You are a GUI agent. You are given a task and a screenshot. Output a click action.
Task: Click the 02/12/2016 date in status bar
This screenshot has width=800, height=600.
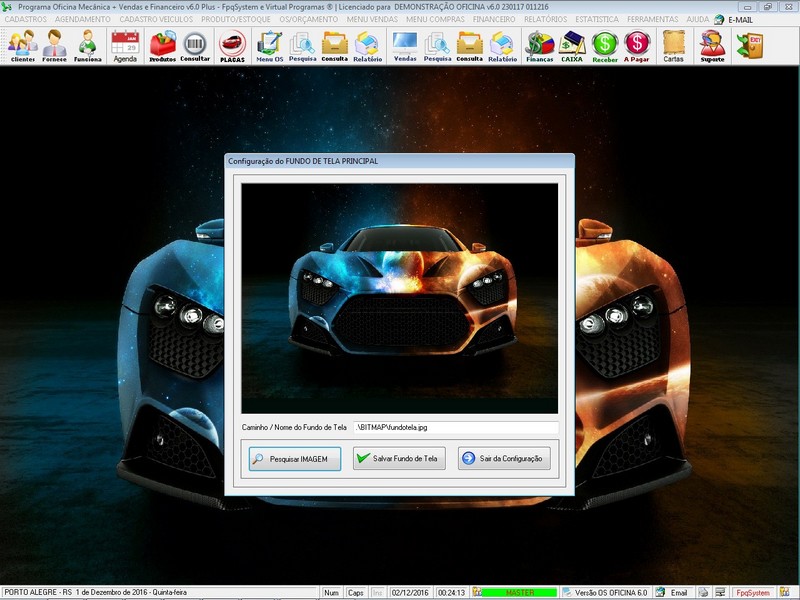coord(410,592)
